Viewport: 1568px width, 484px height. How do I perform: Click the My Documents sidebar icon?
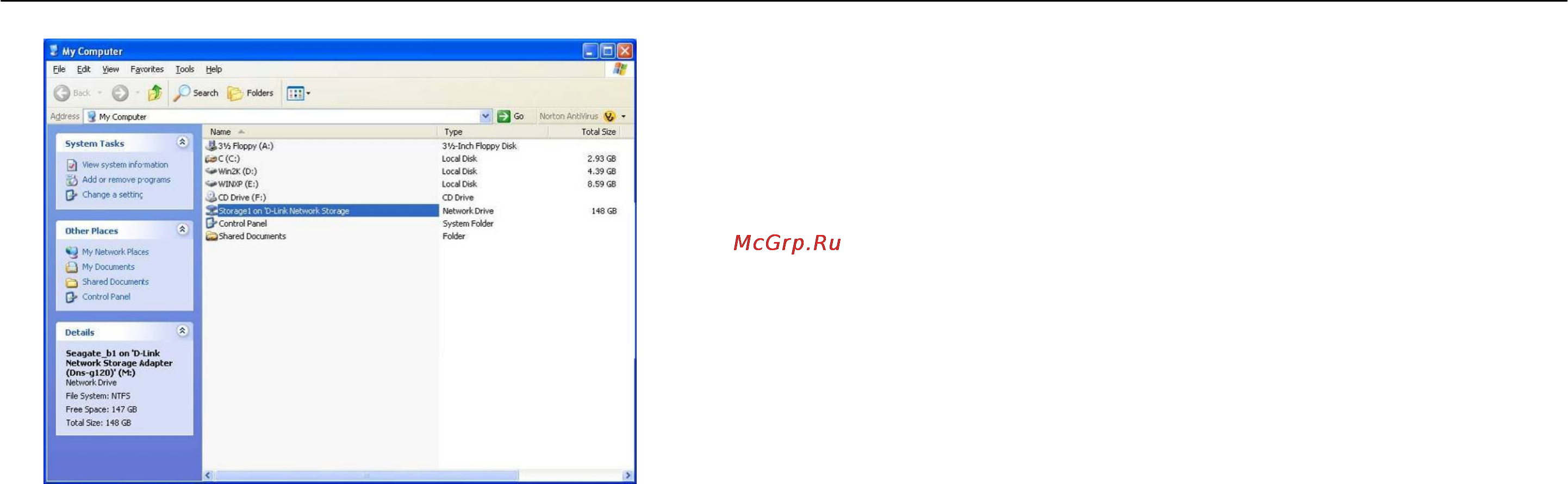72,266
